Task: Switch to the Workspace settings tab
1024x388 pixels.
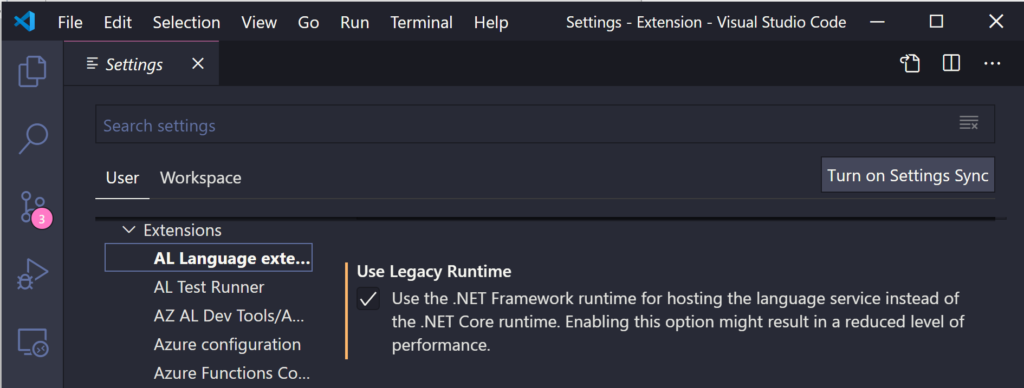Action: [200, 178]
